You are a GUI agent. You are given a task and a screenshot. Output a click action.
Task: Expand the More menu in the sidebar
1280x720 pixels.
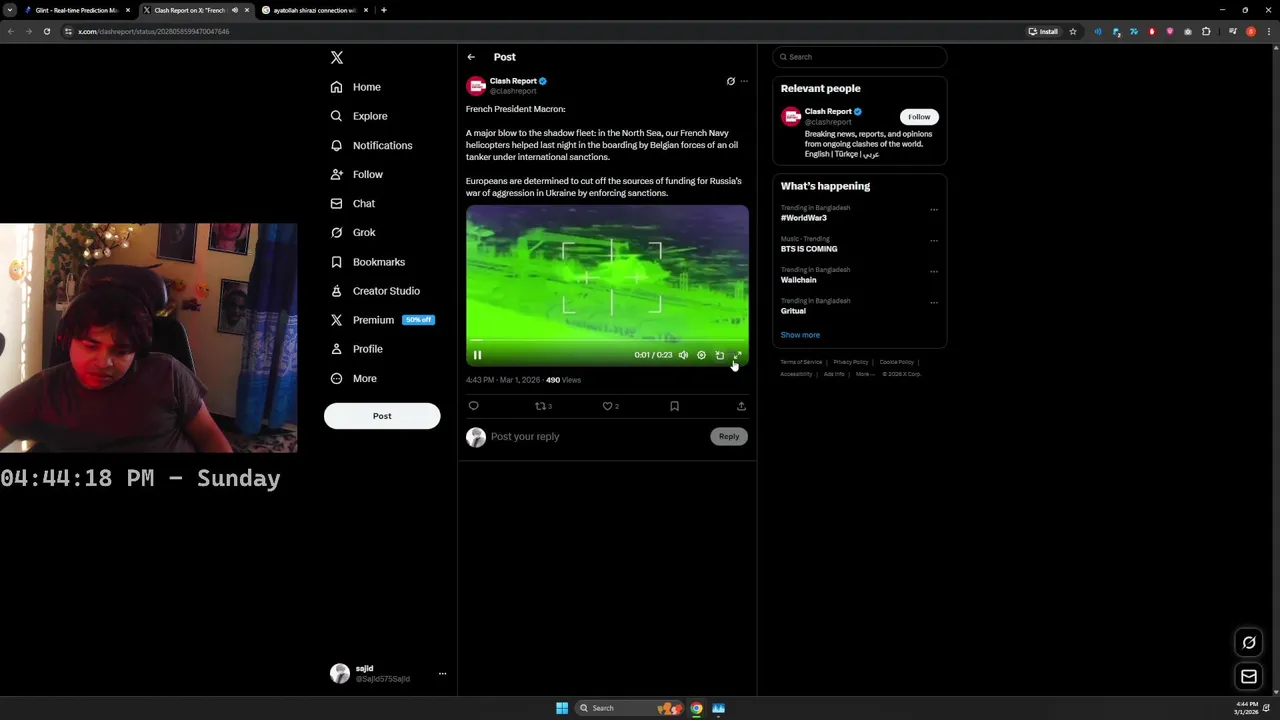(354, 378)
